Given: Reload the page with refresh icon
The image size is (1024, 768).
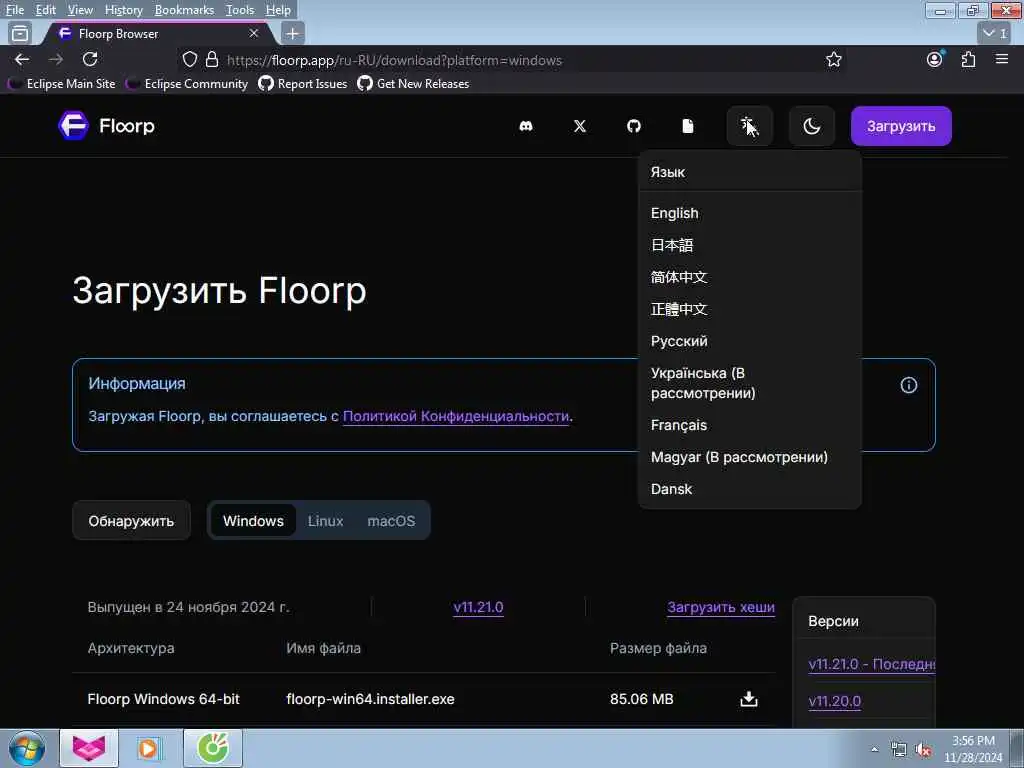Looking at the screenshot, I should click(x=90, y=59).
